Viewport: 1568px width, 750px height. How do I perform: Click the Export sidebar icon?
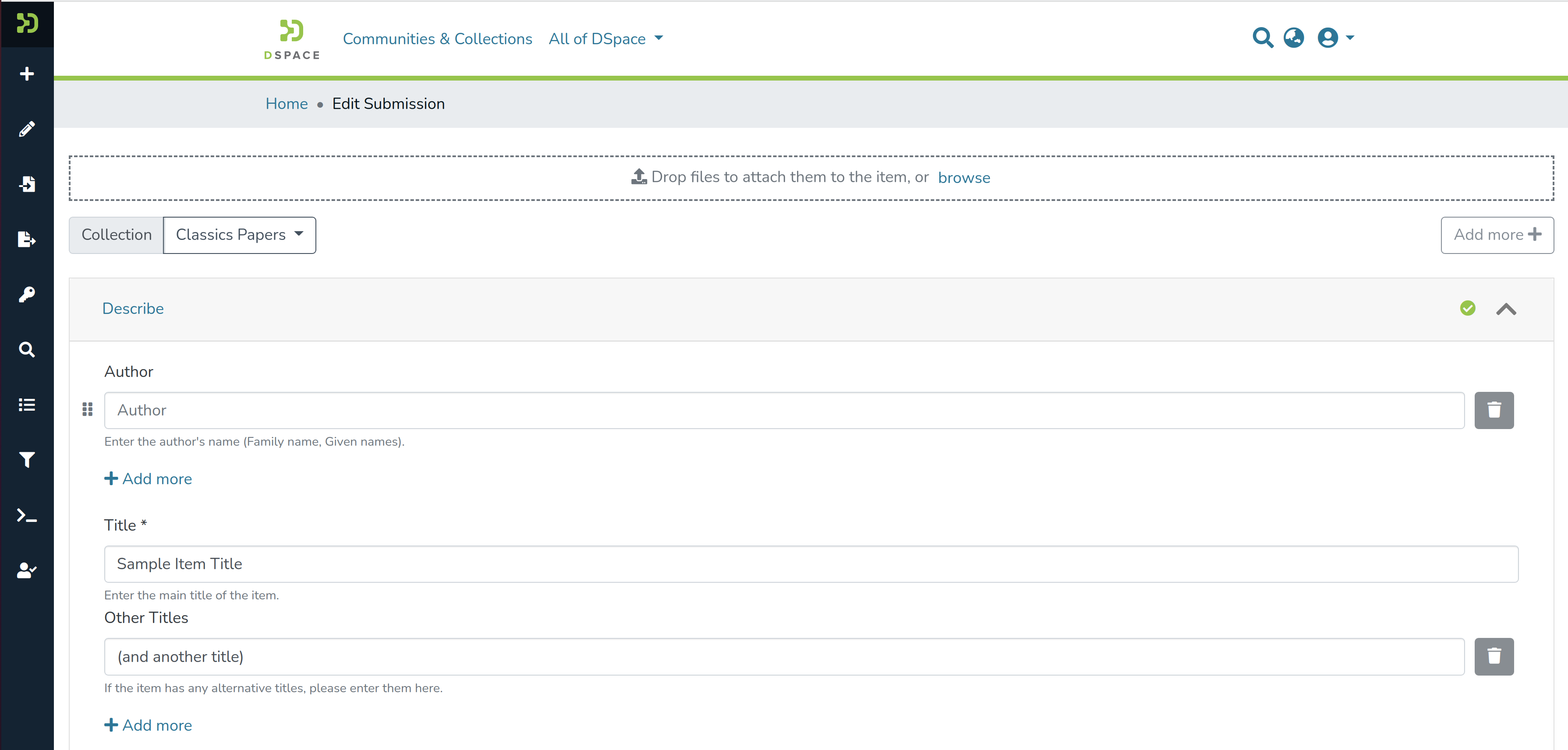click(x=27, y=239)
